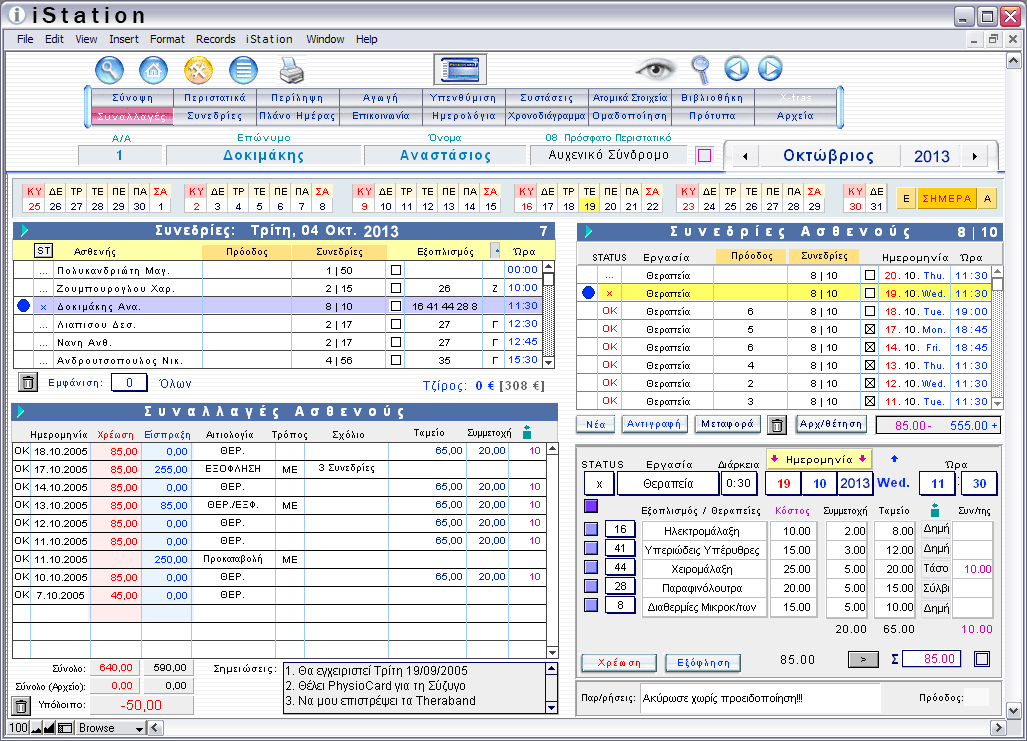Switch to the Χρονοδιάγραμμα tab
Viewport: 1027px width, 741px height.
click(x=547, y=116)
